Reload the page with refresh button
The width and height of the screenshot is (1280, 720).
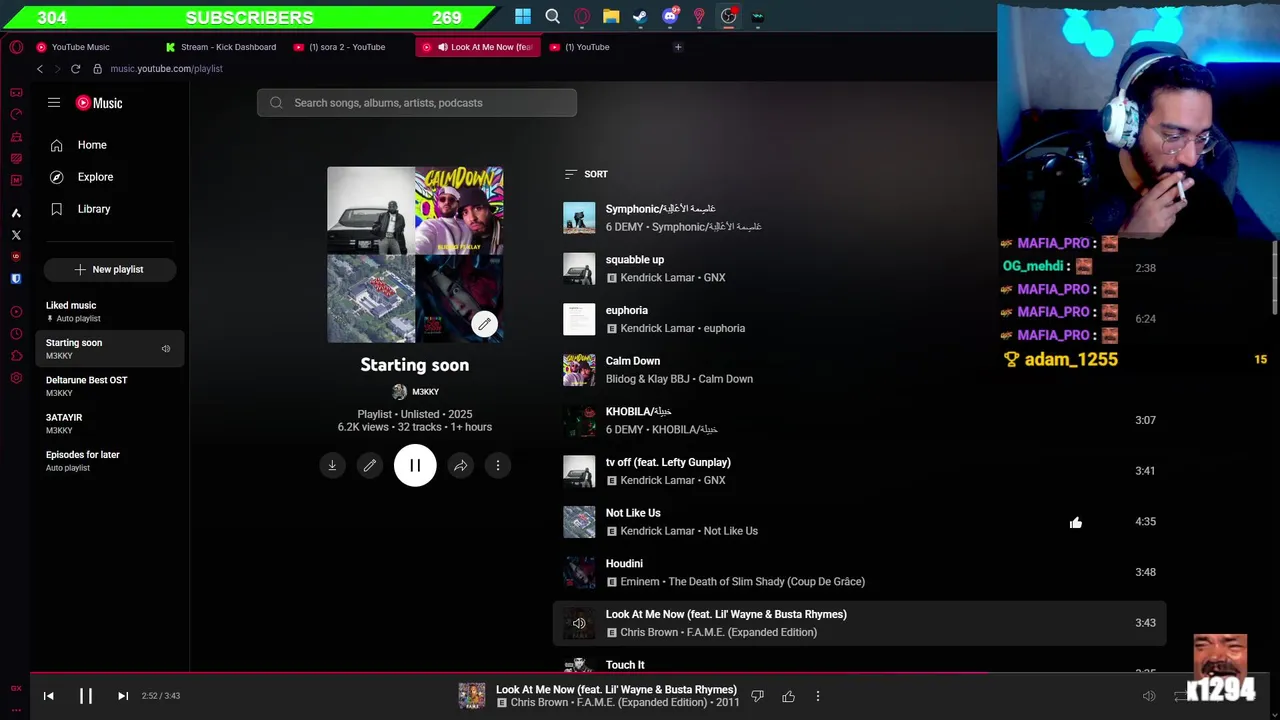point(75,69)
